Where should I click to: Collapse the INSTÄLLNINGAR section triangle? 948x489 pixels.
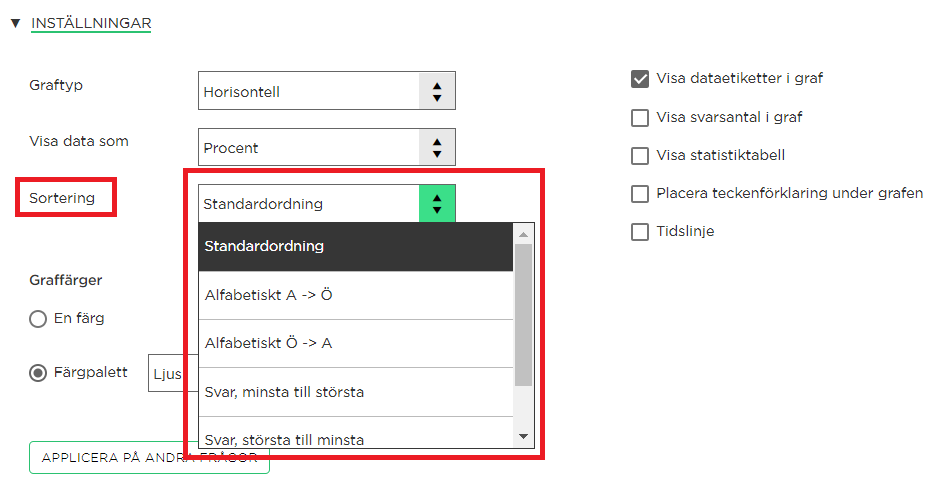(16, 24)
